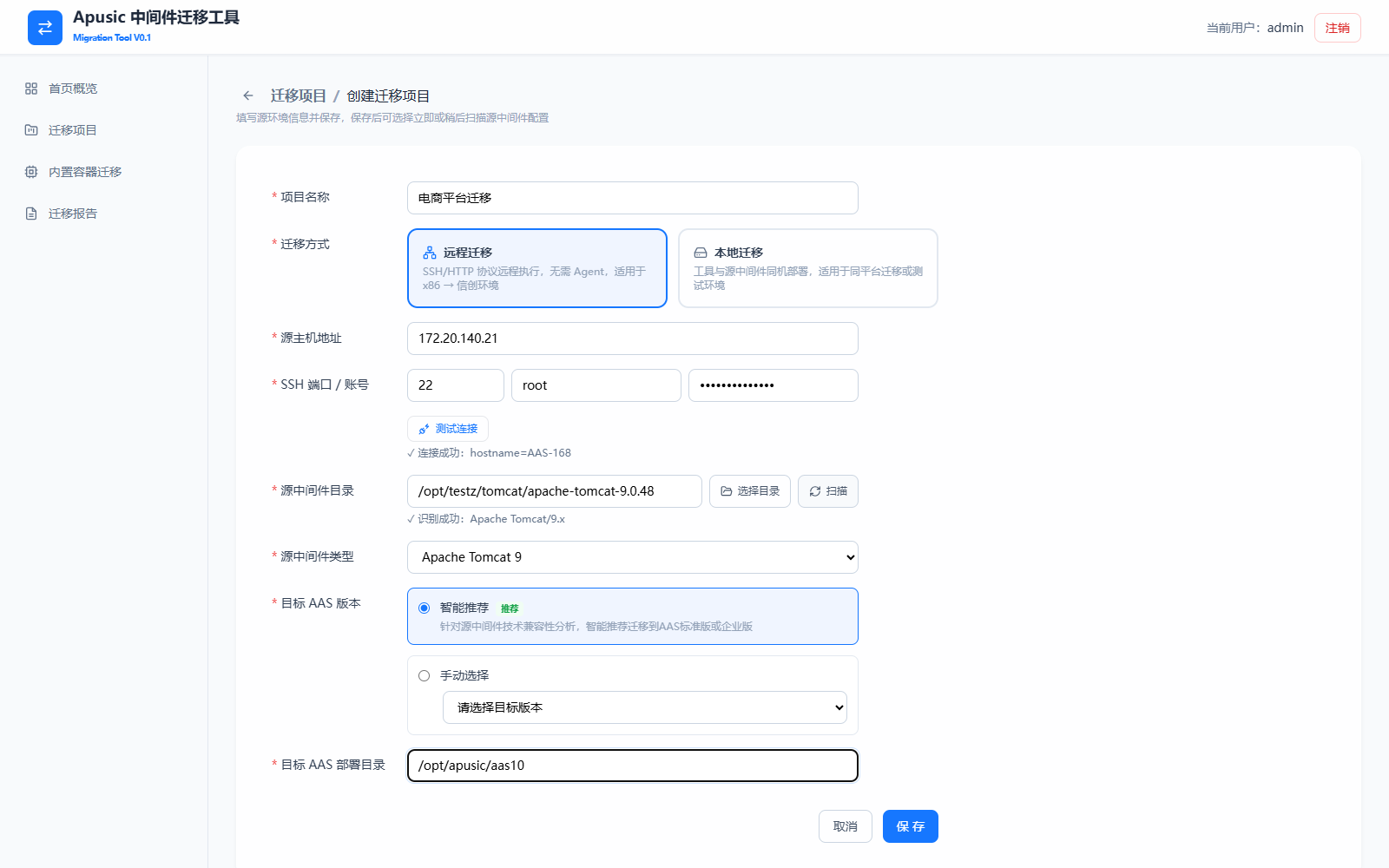This screenshot has height=868, width=1389.
Task: Click the 创建迁移项目 page title
Action: pos(389,95)
